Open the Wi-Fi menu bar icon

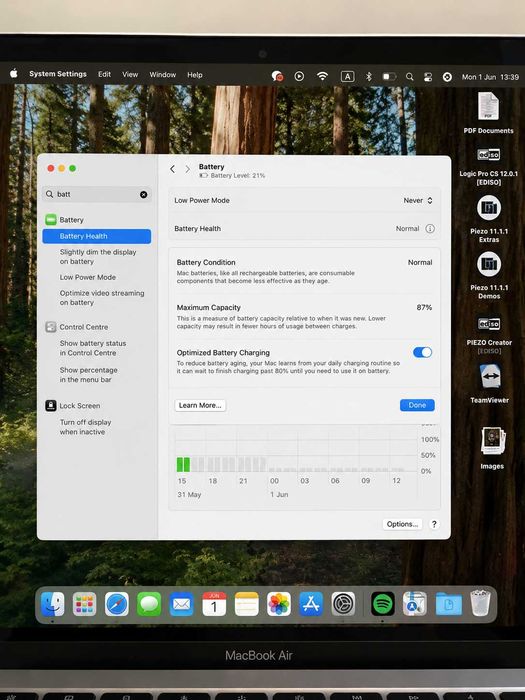coord(322,76)
